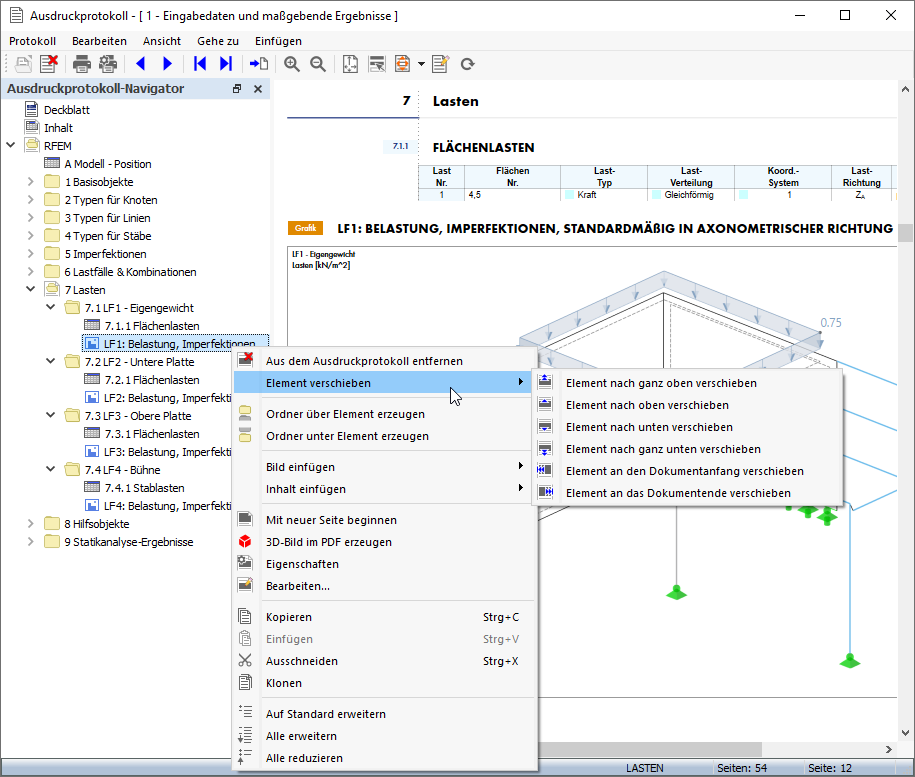Click the zoom out magnifier icon
The width and height of the screenshot is (915, 777).
pyautogui.click(x=318, y=64)
